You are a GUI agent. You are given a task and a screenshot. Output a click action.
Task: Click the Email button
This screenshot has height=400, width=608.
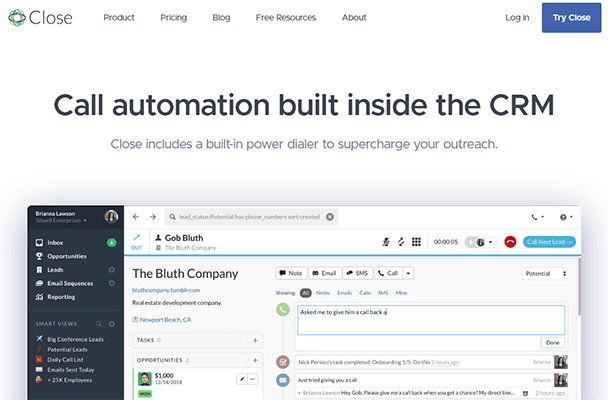(325, 273)
